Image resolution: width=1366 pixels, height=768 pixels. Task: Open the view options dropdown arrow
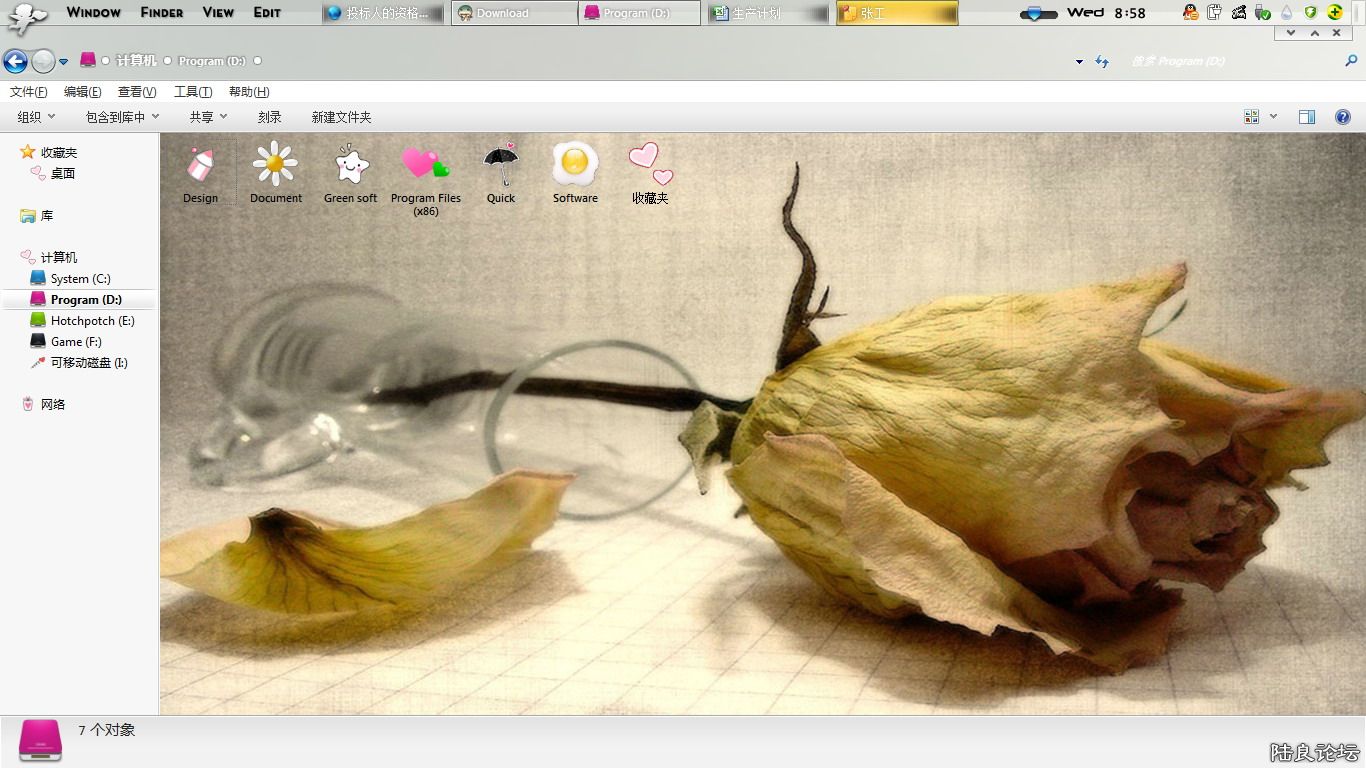[x=1273, y=117]
